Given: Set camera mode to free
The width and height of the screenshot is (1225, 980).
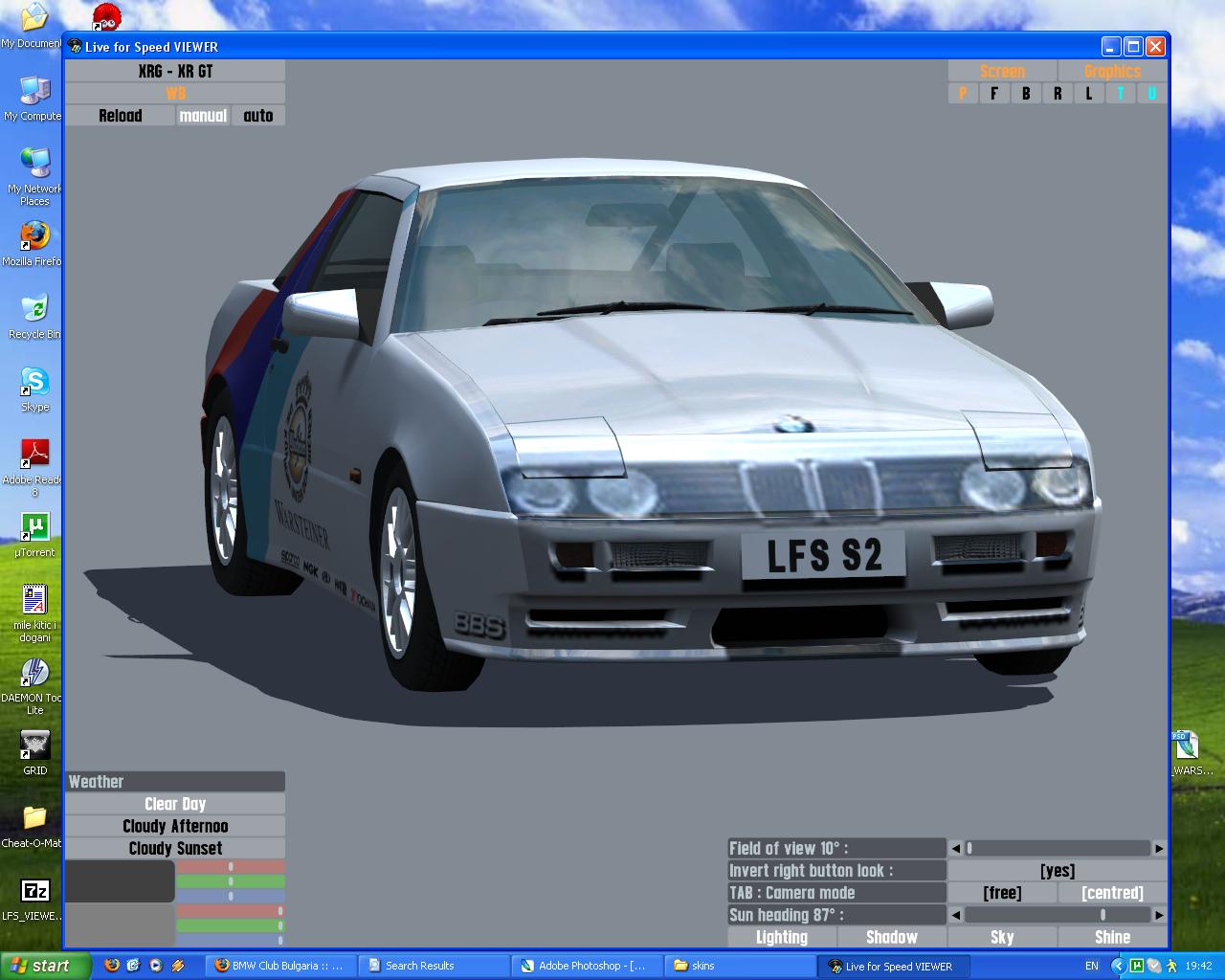Looking at the screenshot, I should click(x=1002, y=893).
